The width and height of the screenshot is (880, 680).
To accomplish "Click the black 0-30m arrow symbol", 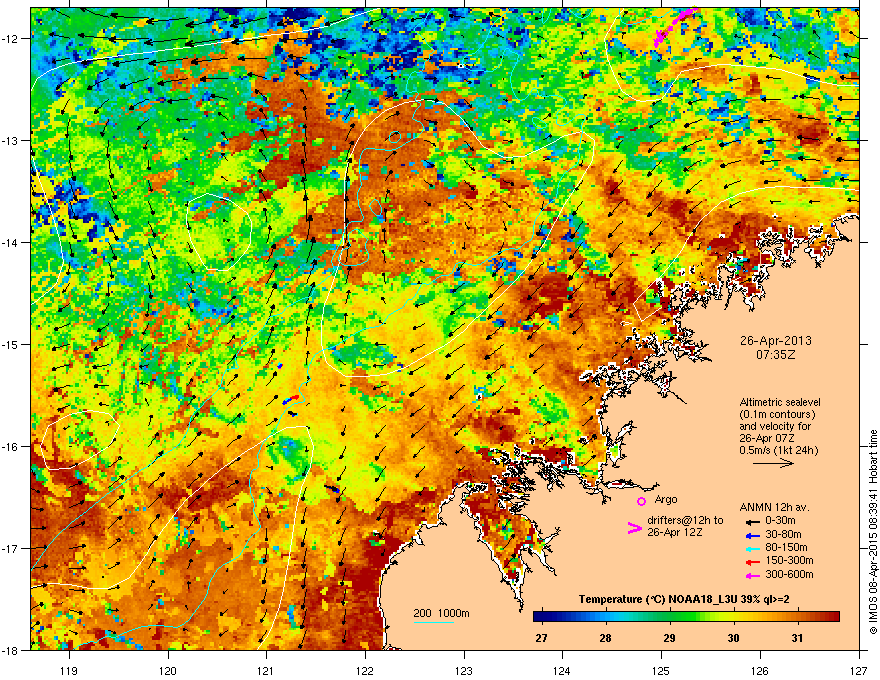I will coord(752,522).
